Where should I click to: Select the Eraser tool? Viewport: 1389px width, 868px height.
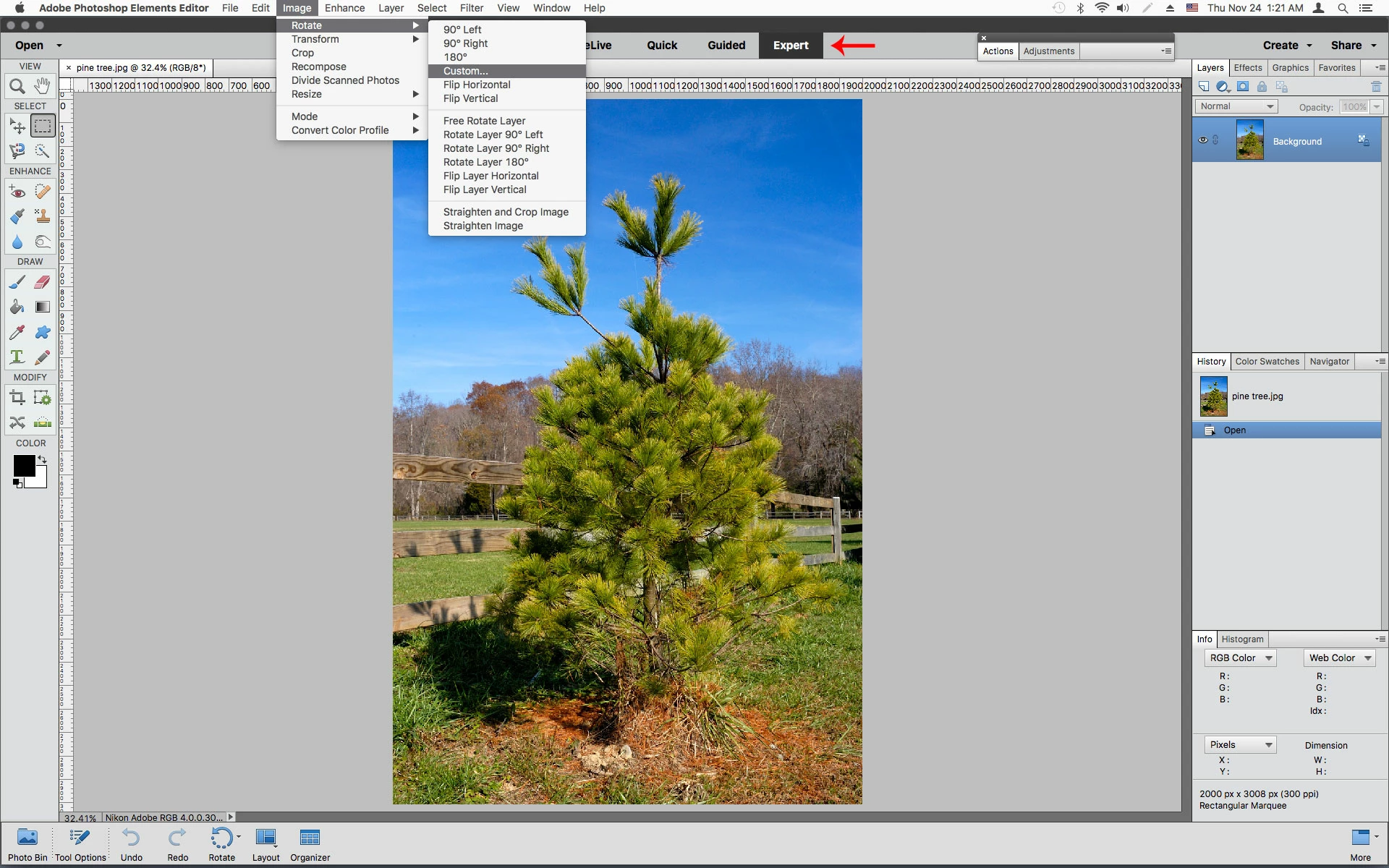(x=43, y=282)
